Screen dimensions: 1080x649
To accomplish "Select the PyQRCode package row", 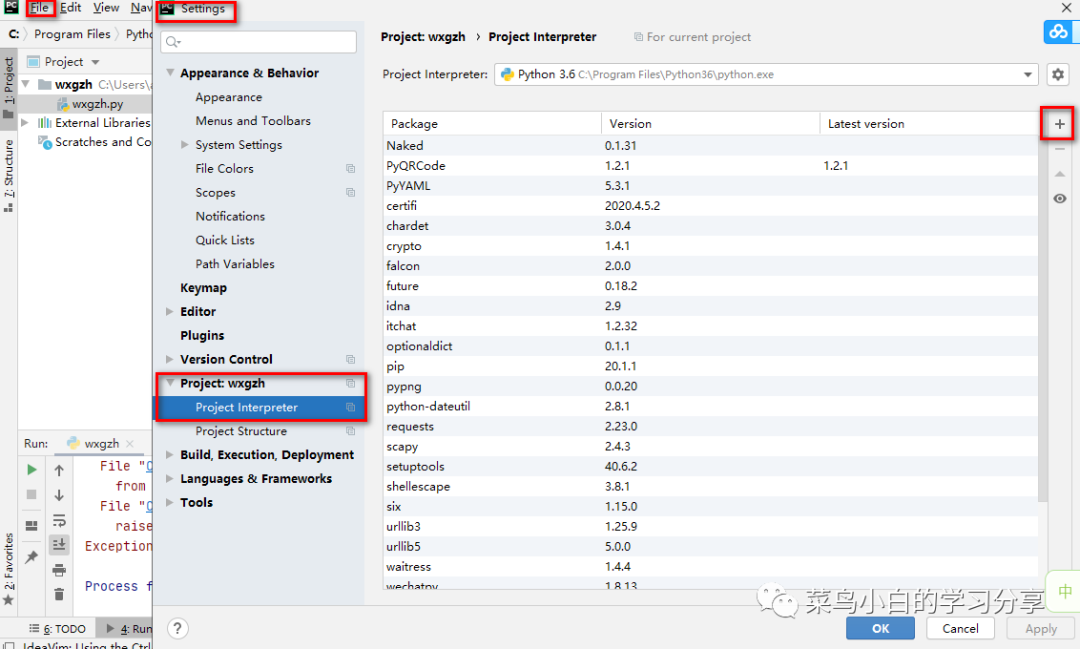I will [x=711, y=165].
